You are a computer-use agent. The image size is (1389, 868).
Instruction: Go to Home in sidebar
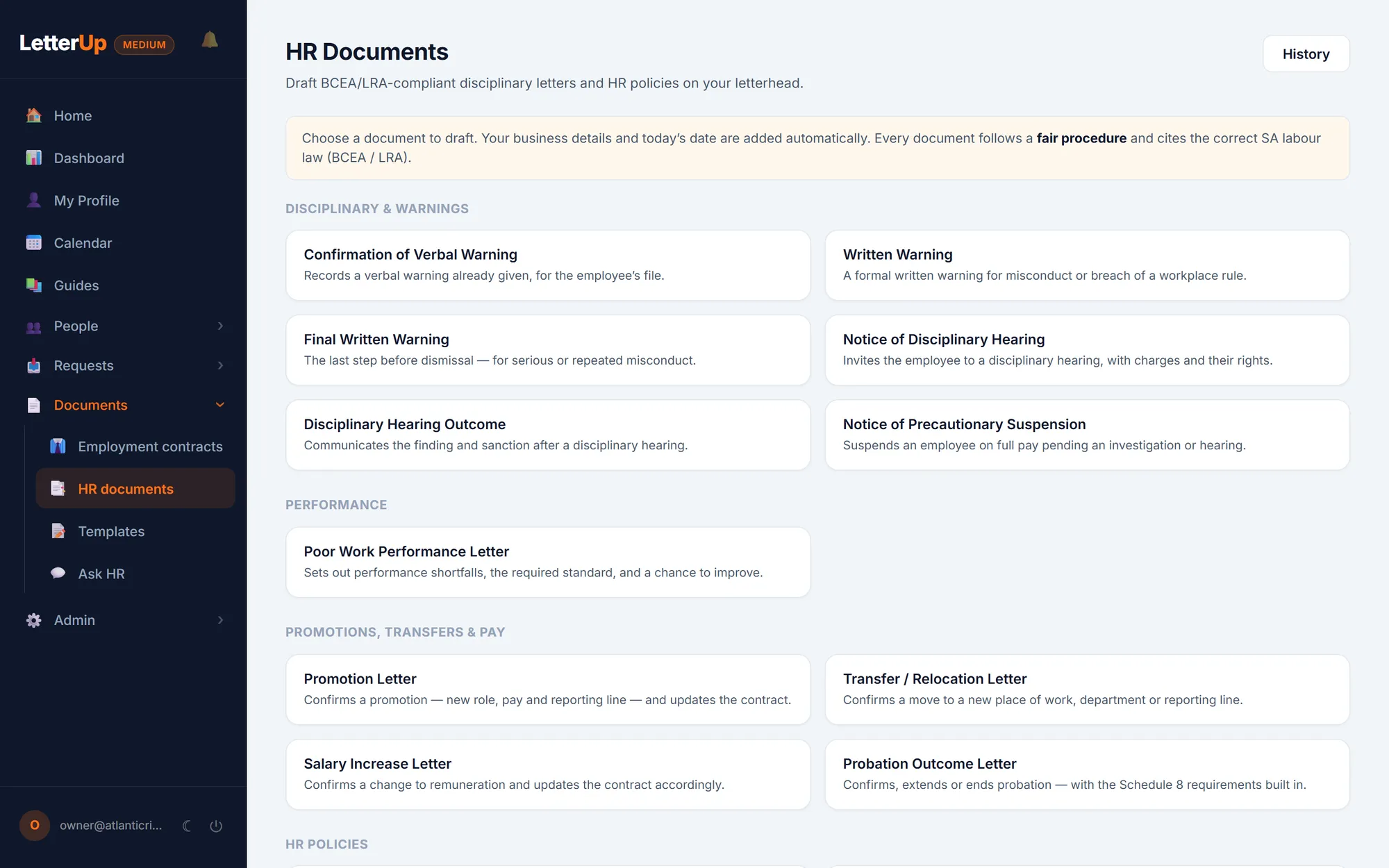(x=124, y=115)
